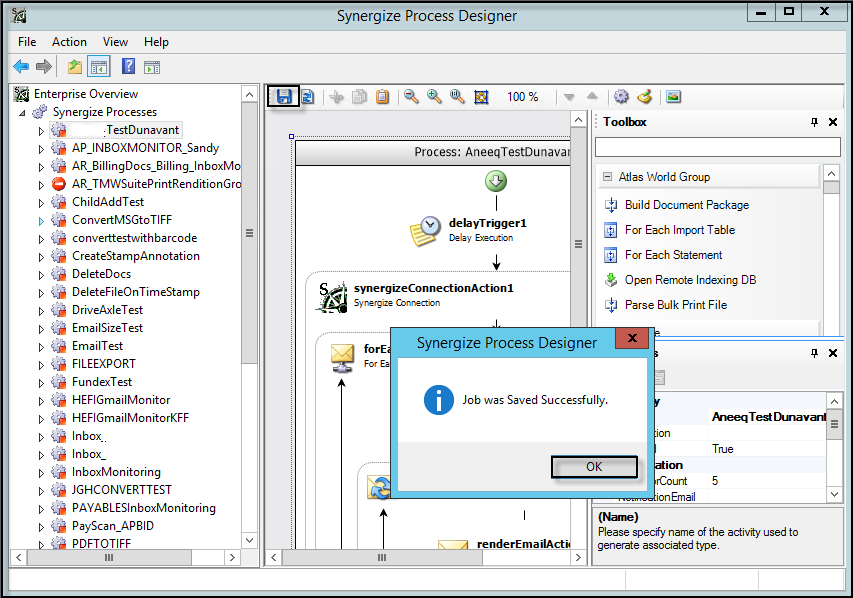This screenshot has height=598, width=853.
Task: Select Open Remote Indexing DB toolbox item
Action: pos(690,280)
